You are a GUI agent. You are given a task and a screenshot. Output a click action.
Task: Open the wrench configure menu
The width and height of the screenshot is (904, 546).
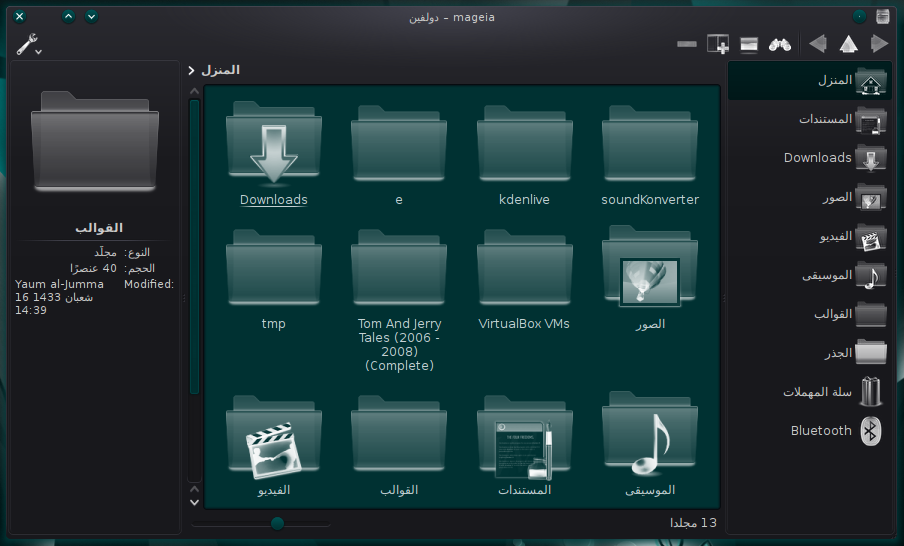28,44
